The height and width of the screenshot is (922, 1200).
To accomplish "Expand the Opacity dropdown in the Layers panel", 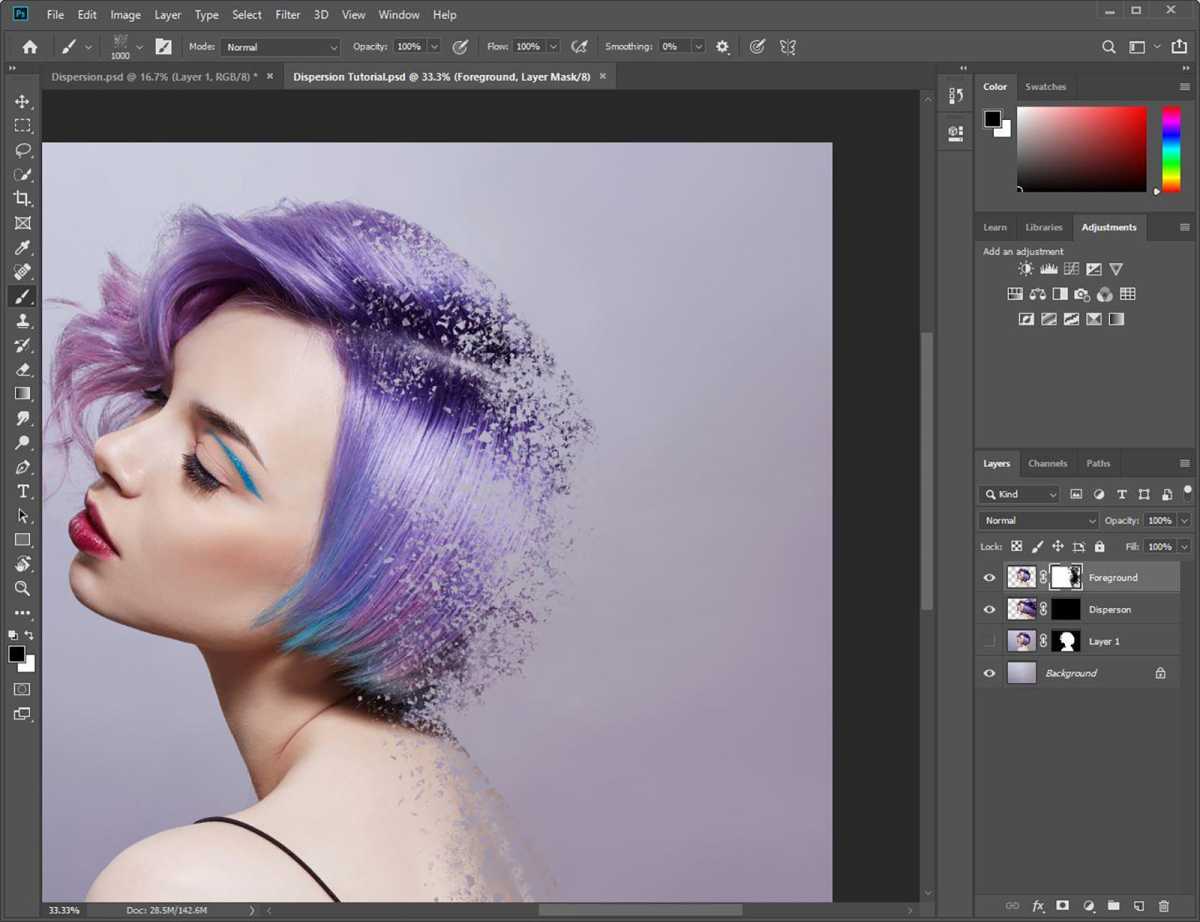I will click(x=1186, y=520).
